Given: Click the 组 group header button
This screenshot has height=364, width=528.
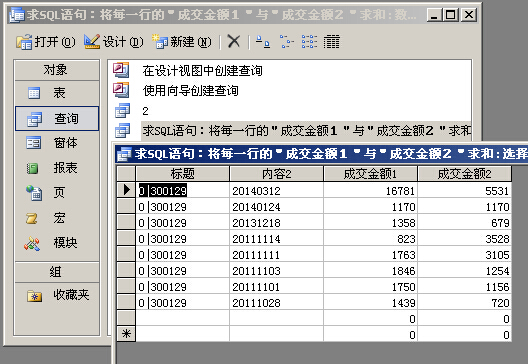Looking at the screenshot, I should click(x=57, y=271).
